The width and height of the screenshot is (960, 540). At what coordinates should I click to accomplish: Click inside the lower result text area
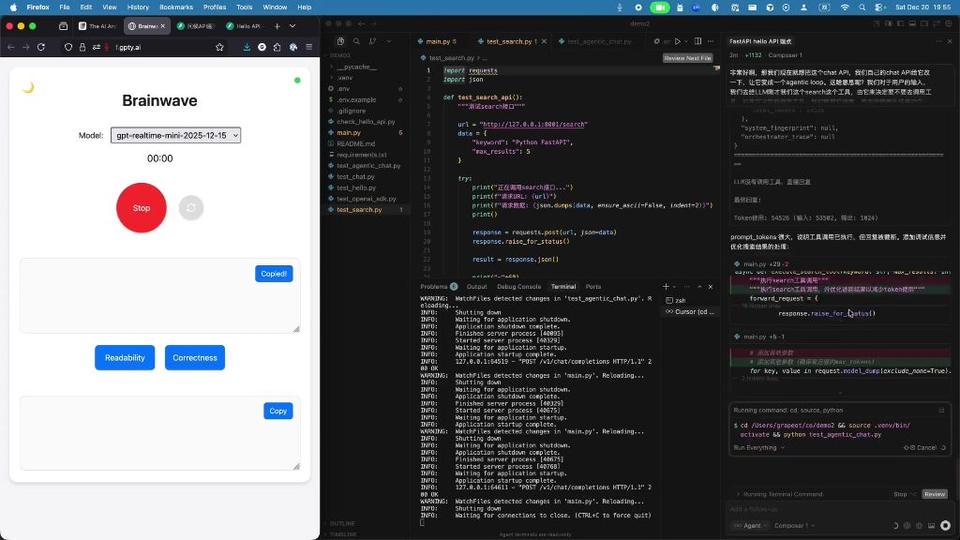tap(160, 433)
